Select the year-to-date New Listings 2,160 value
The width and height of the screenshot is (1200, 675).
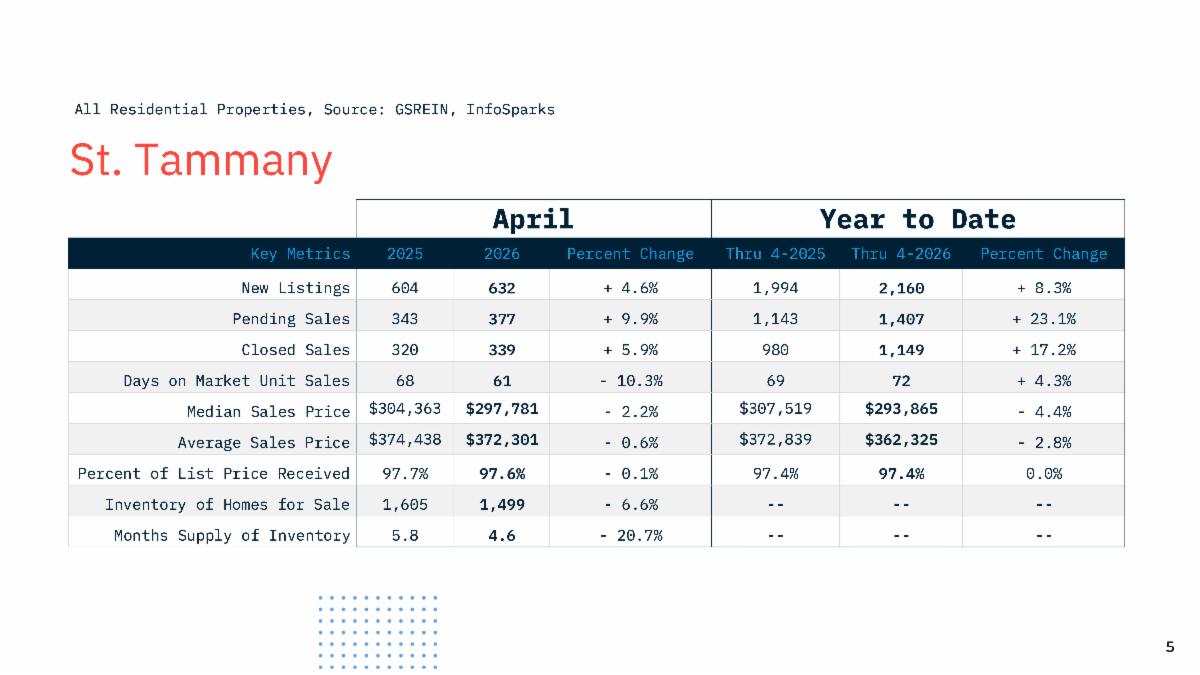point(901,288)
